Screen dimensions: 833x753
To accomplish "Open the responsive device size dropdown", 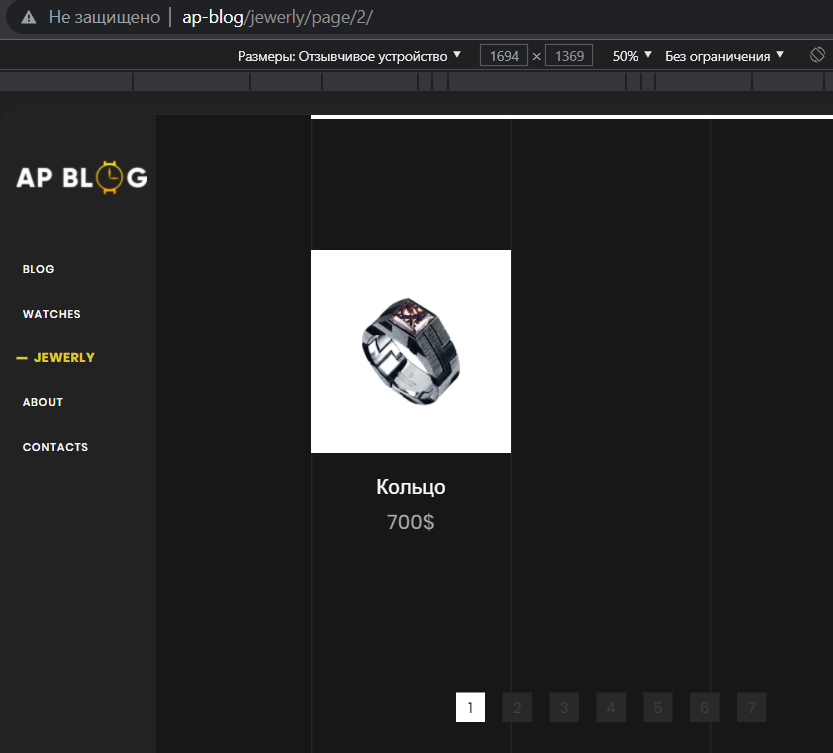I will coord(349,56).
